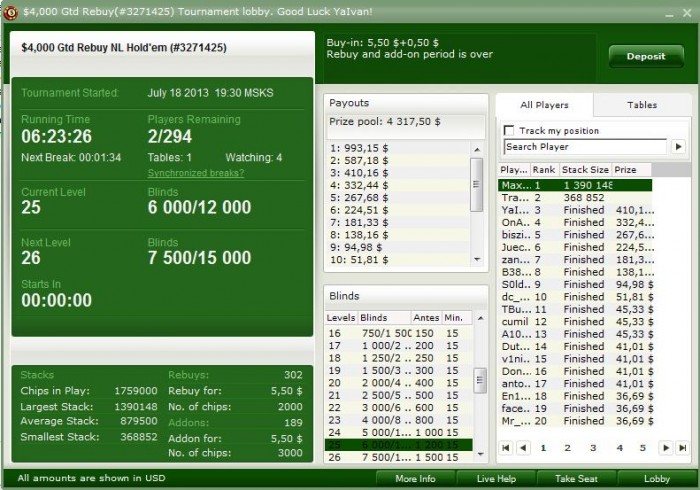Viewport: 700px width, 490px height.
Task: Click the blinds table scroll up arrow
Action: (x=480, y=318)
